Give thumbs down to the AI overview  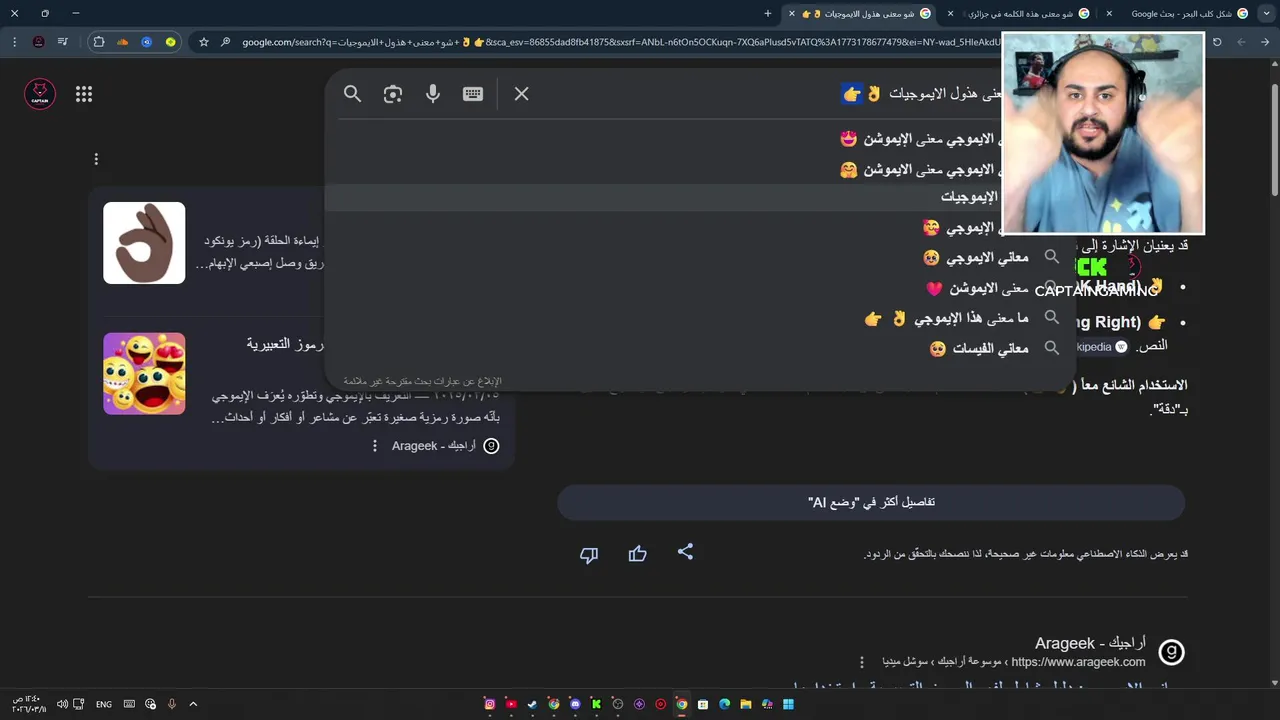pyautogui.click(x=589, y=555)
